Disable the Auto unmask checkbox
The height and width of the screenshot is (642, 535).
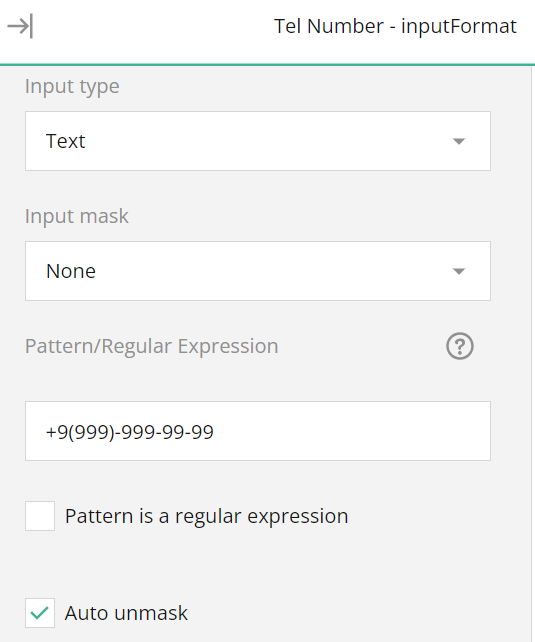click(x=40, y=613)
